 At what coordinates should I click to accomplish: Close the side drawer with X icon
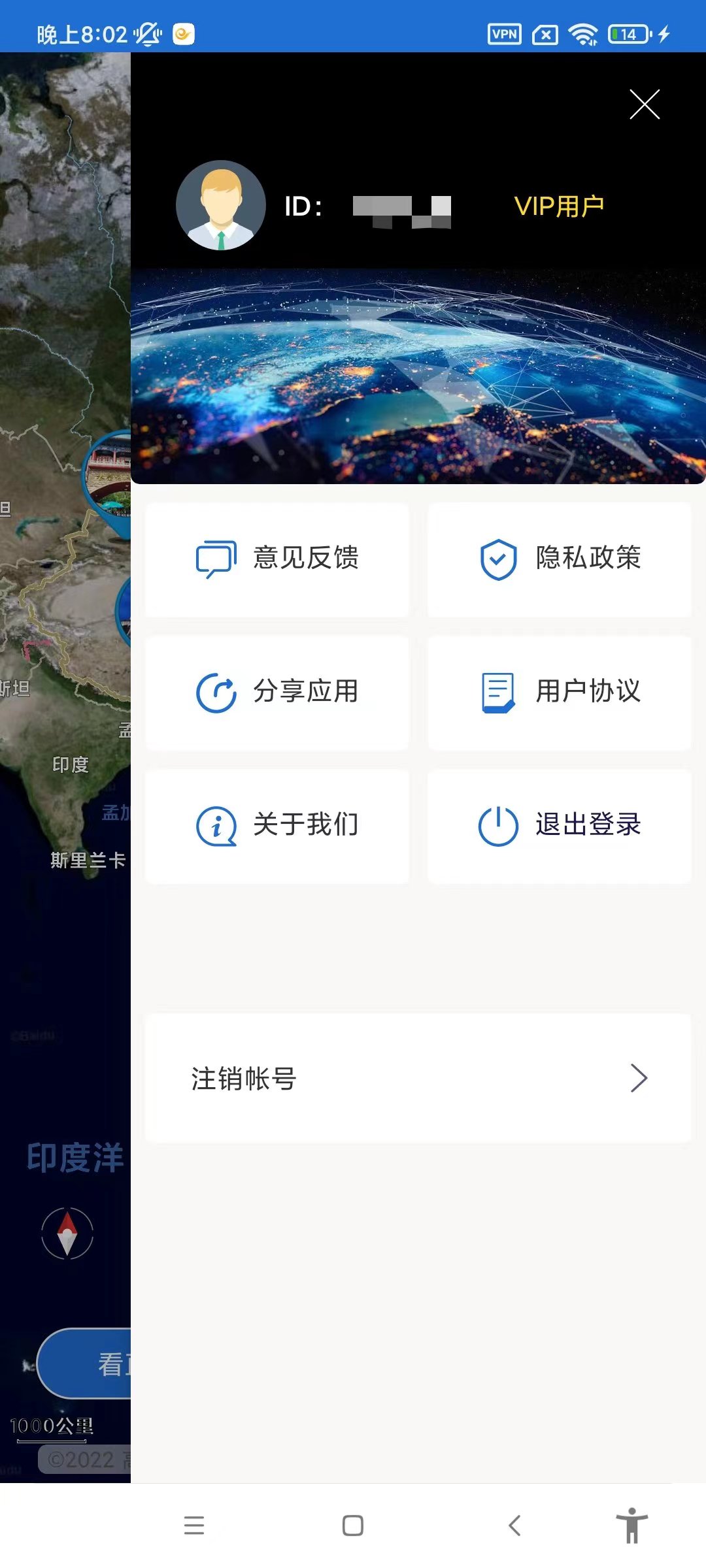[x=644, y=105]
